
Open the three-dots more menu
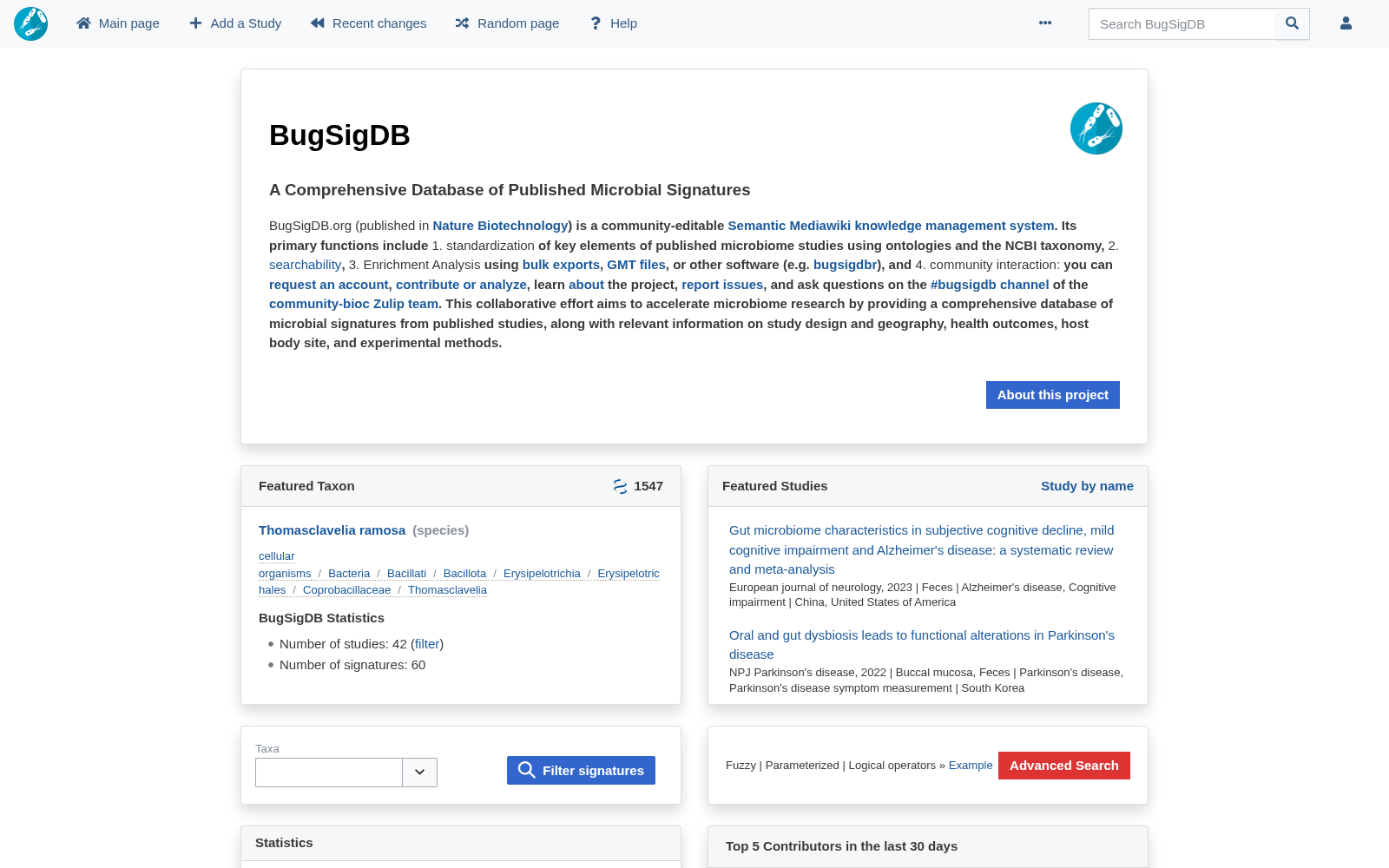click(x=1045, y=23)
